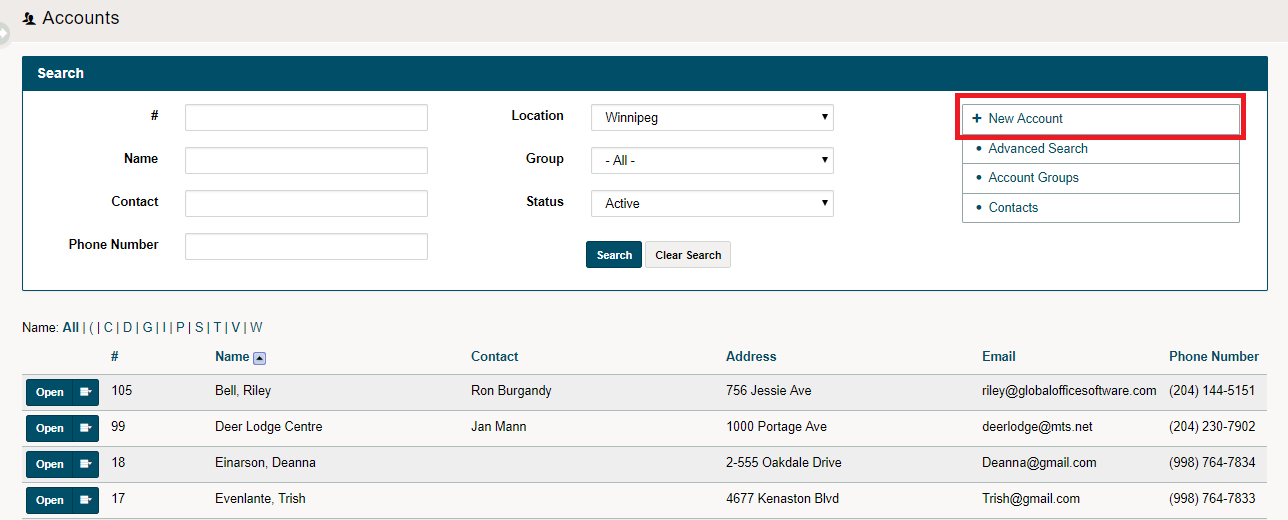Click phone number (998) 764-7833
This screenshot has width=1288, height=520.
coord(1212,499)
